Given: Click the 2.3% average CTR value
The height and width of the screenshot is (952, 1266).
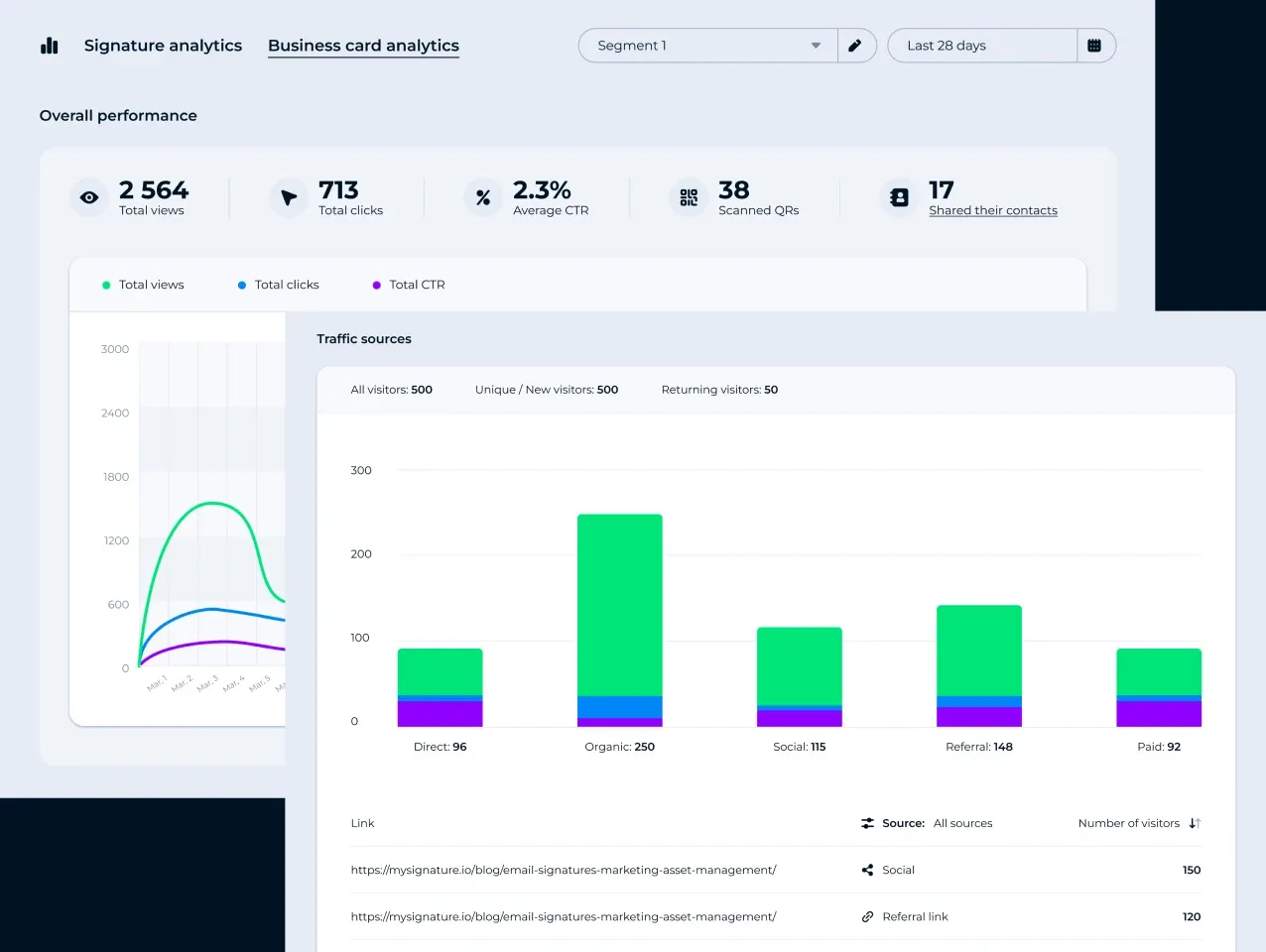Looking at the screenshot, I should [542, 189].
